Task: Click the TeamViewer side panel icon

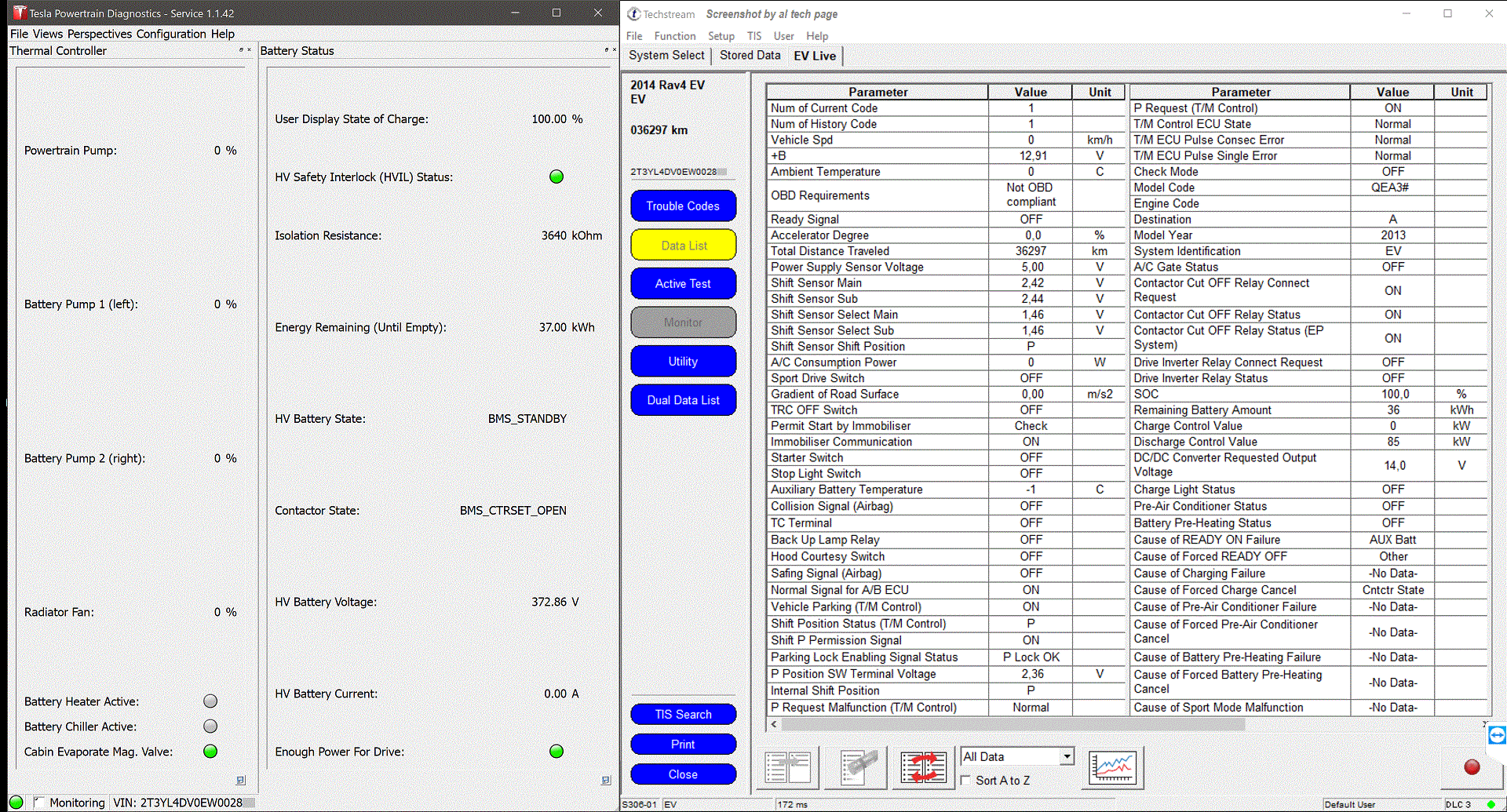Action: click(1497, 735)
